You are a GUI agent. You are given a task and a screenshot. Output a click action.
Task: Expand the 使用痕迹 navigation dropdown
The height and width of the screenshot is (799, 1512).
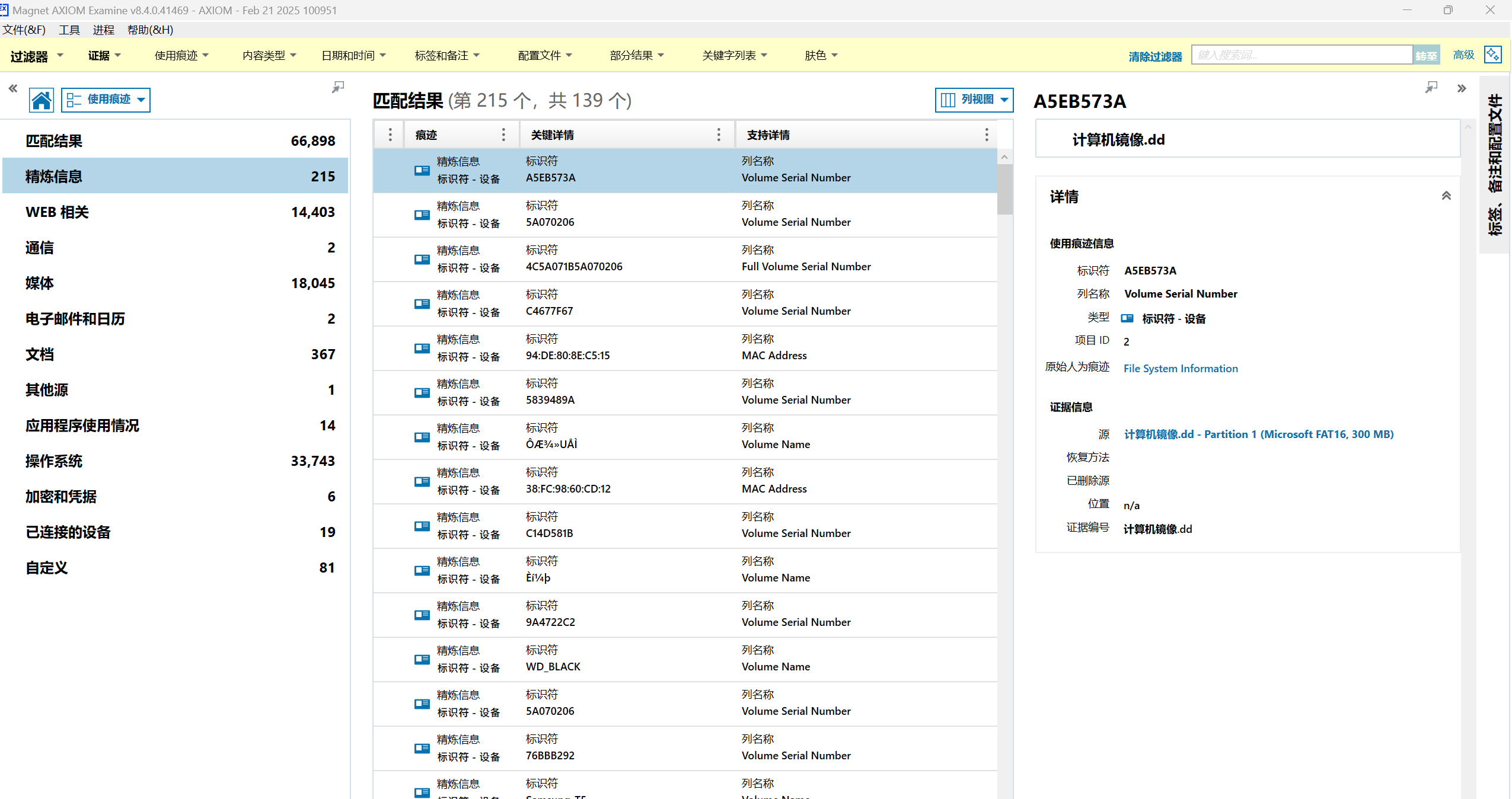pos(106,100)
